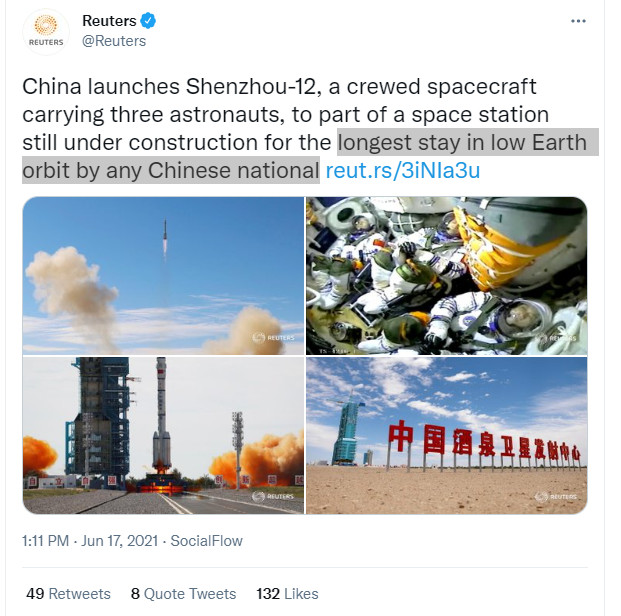Click the @Reuters handle
621x616 pixels.
(x=113, y=41)
